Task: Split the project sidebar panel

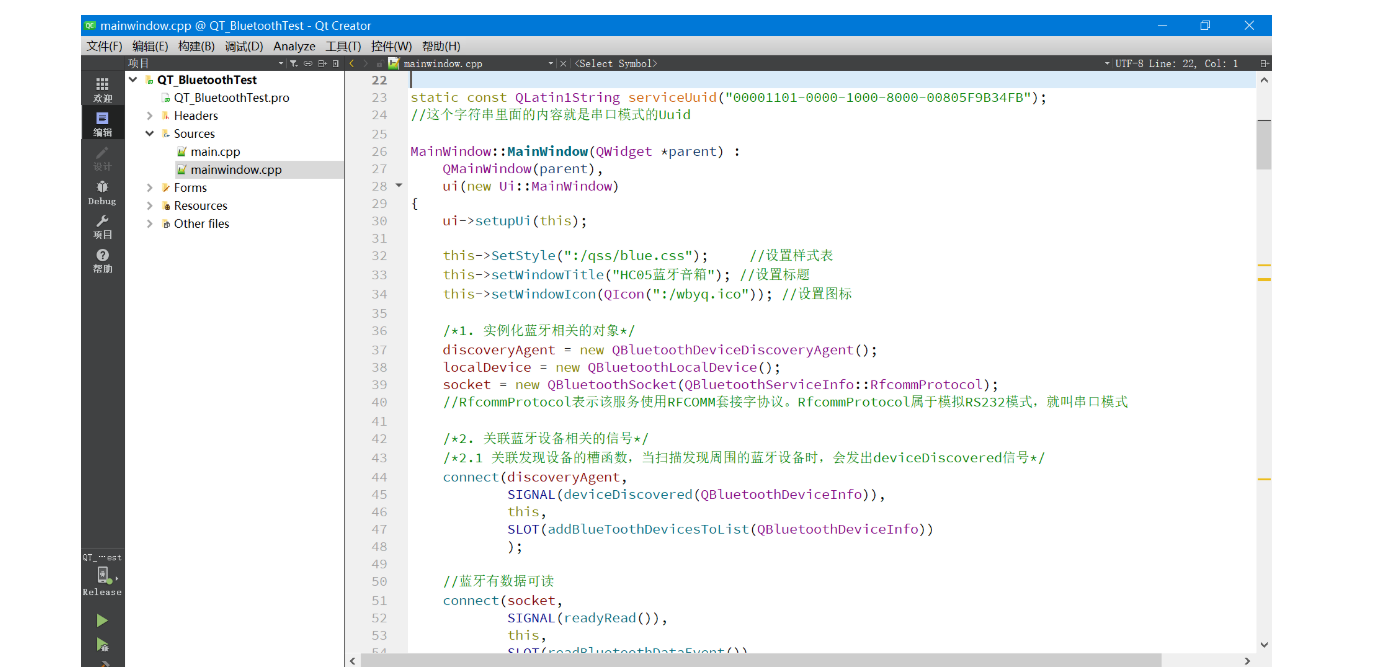Action: pos(322,63)
